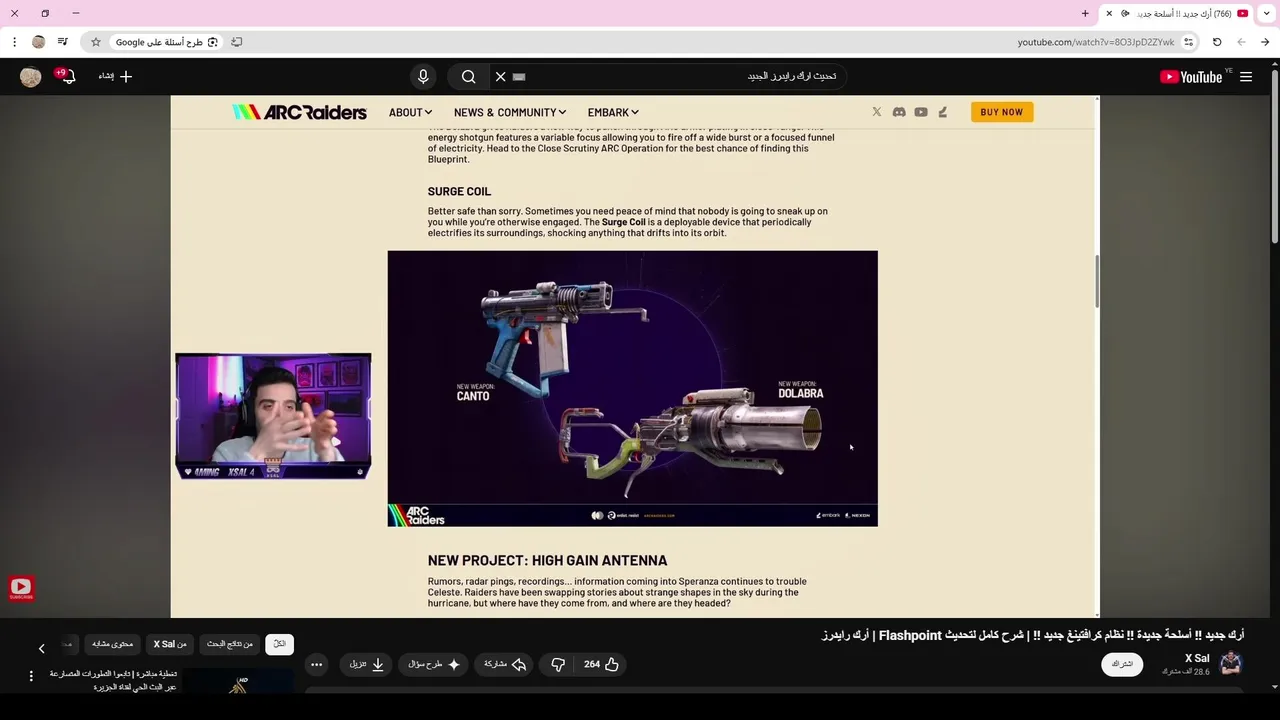
Task: Open the ARC Raiders X social icon
Action: [x=877, y=112]
